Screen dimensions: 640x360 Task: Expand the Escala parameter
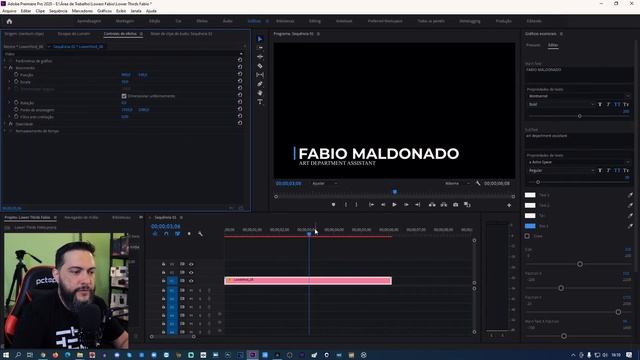coord(10,82)
